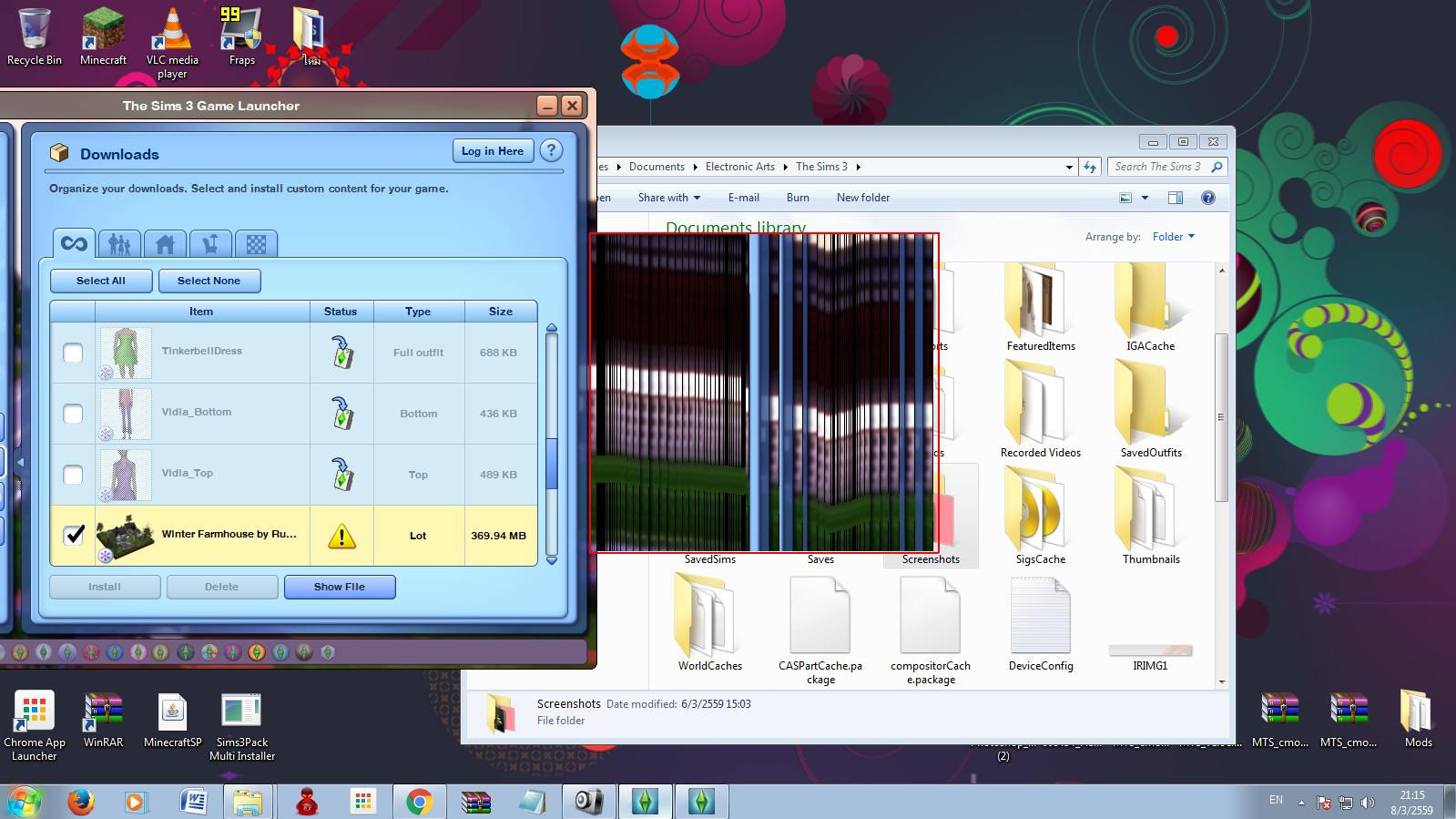Open the view options dropdown arrow
1456x819 pixels.
click(x=1145, y=198)
